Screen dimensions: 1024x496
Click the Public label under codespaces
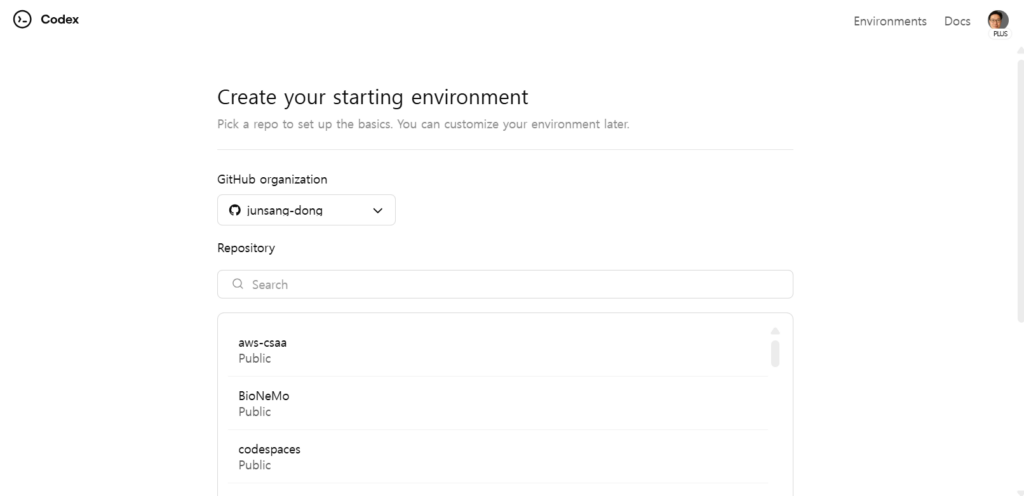point(255,465)
